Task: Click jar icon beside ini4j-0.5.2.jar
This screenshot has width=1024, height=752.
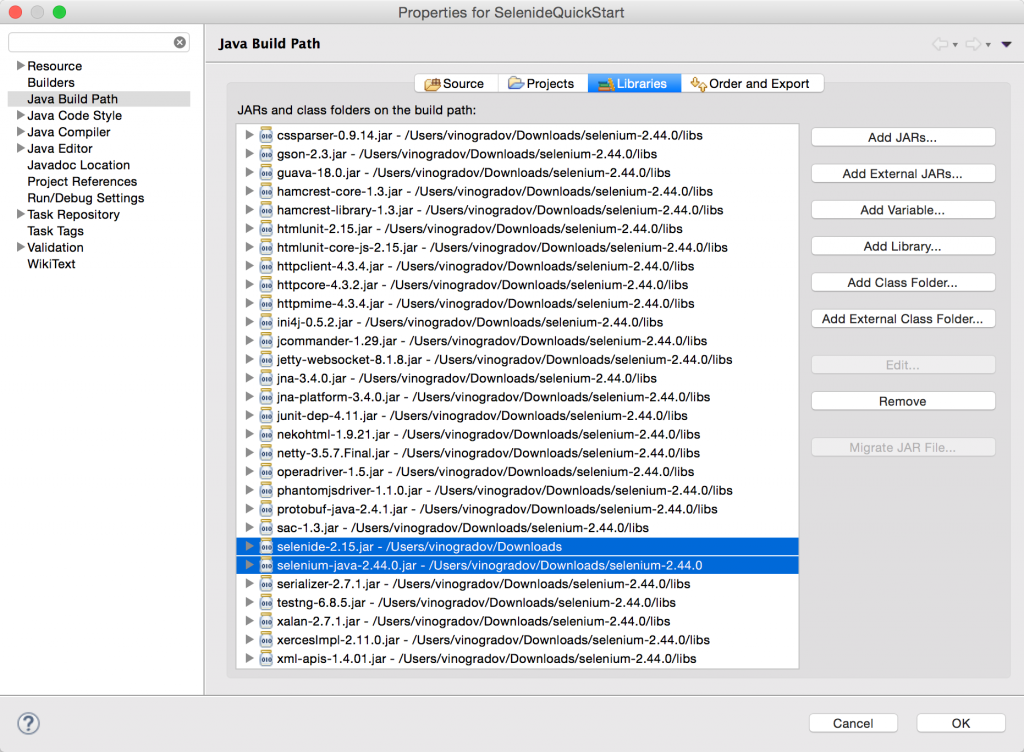Action: (266, 322)
